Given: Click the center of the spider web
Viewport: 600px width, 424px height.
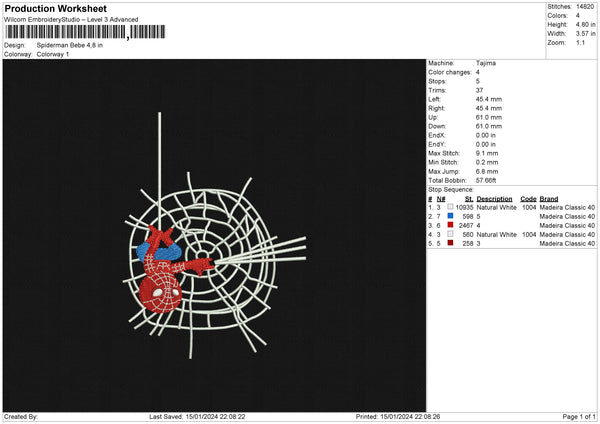Looking at the screenshot, I should click(x=202, y=255).
